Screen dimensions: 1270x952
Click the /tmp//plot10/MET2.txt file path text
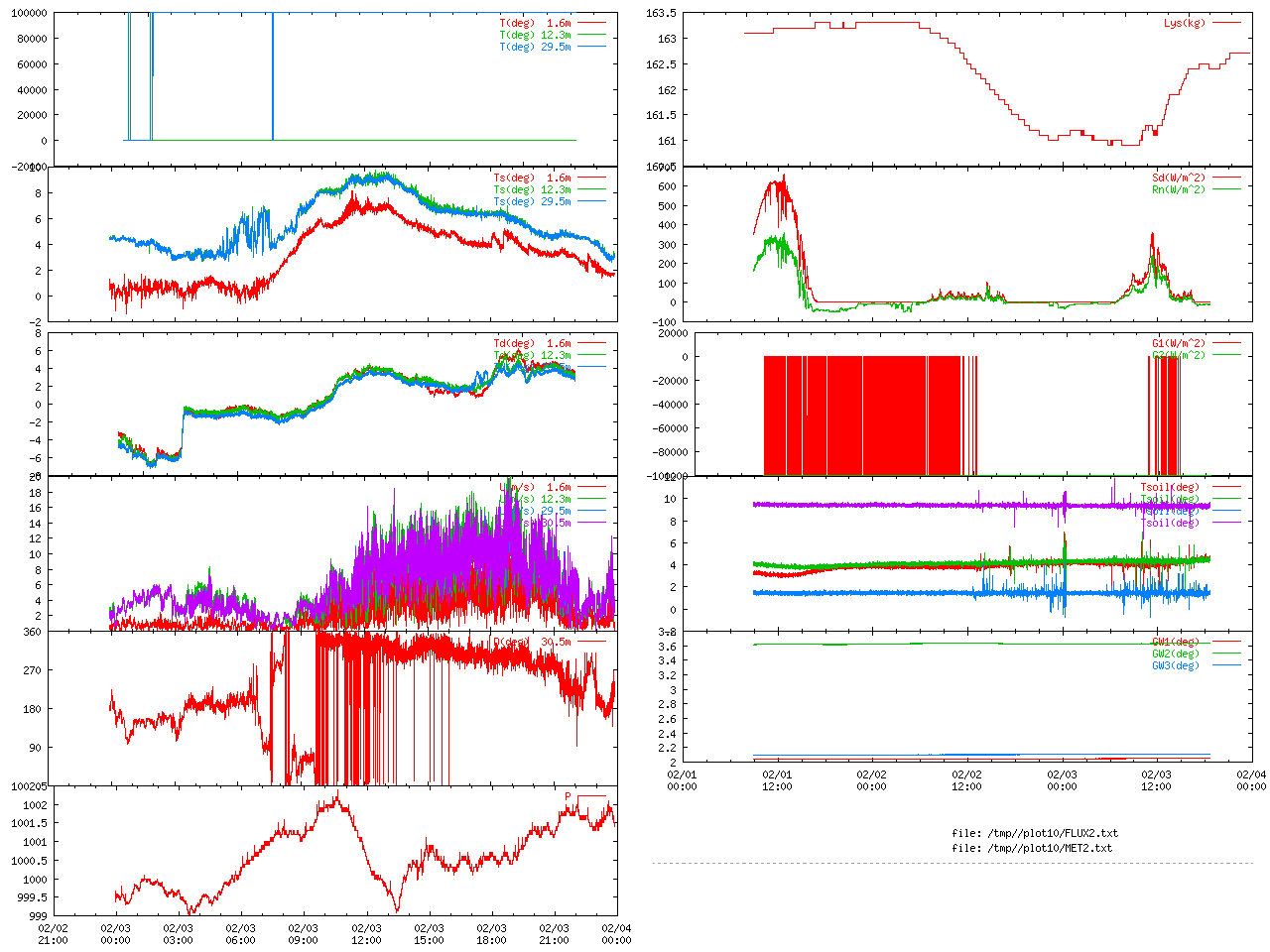[1032, 848]
